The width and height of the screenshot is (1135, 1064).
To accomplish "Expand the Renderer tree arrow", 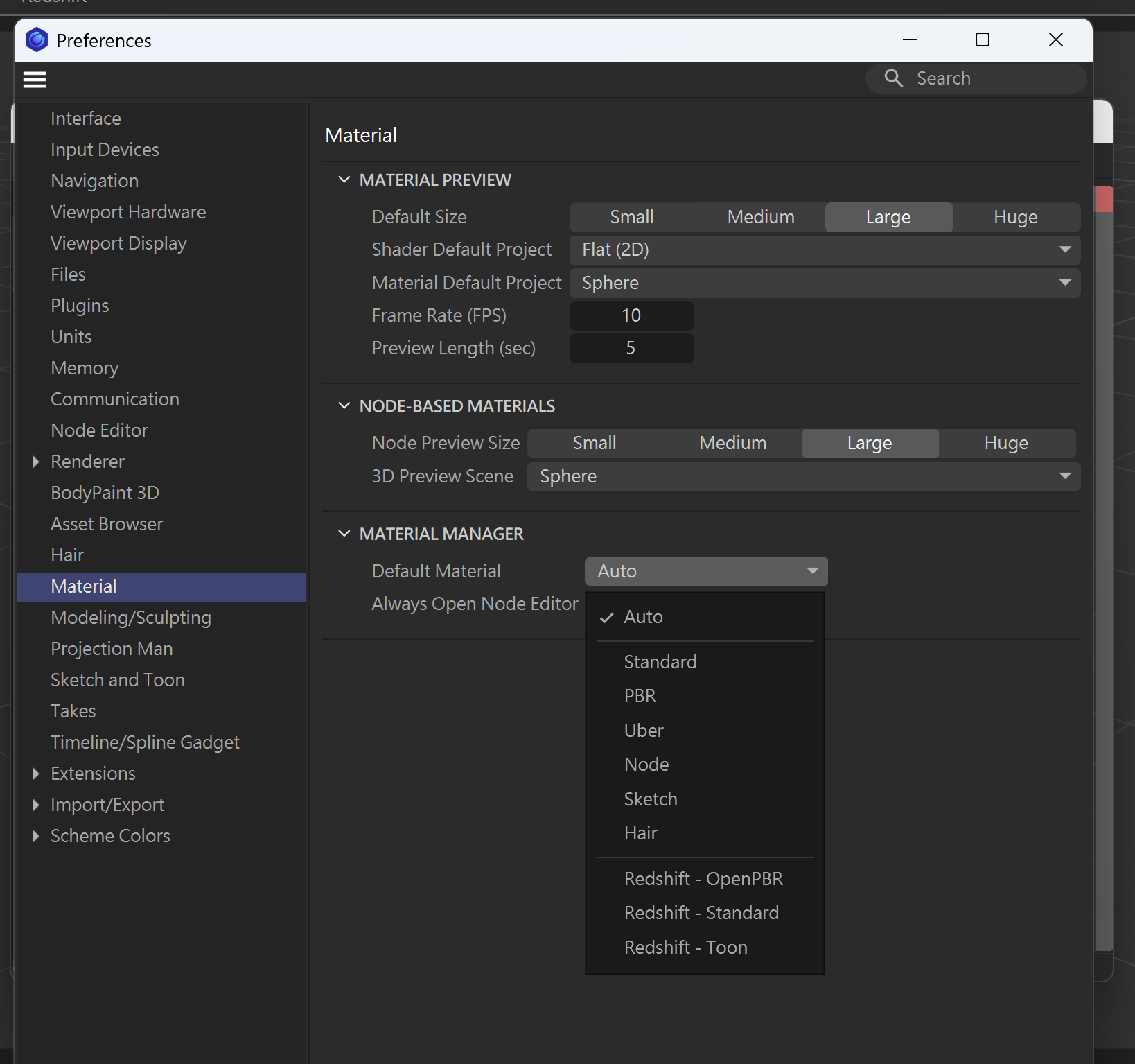I will pyautogui.click(x=36, y=462).
